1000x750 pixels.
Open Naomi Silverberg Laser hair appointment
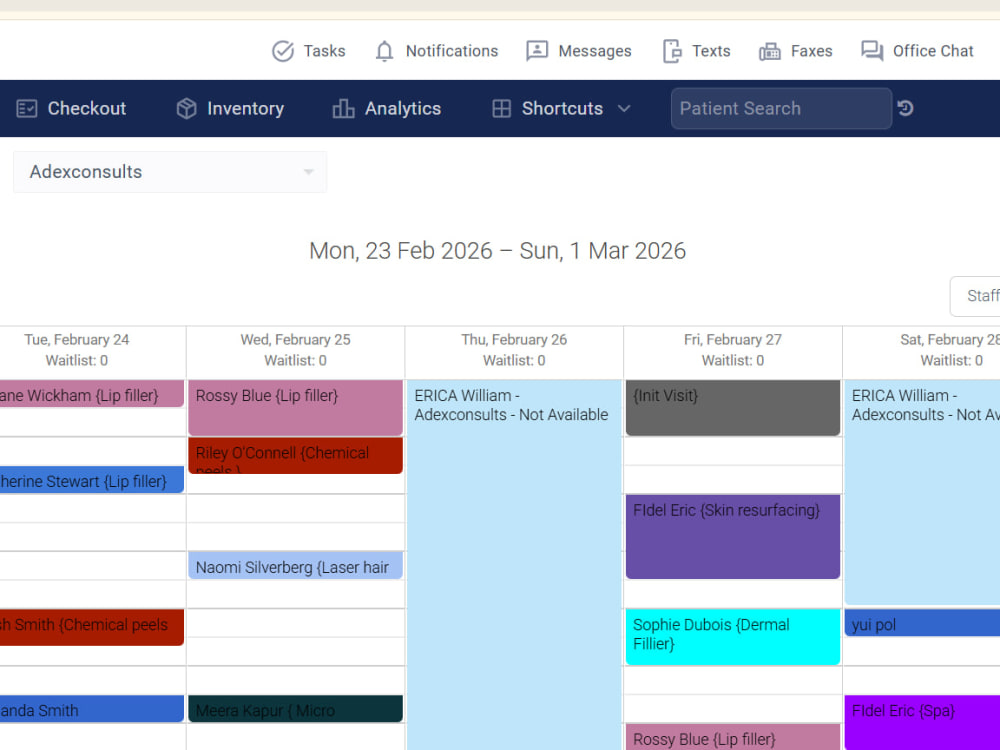(x=295, y=566)
